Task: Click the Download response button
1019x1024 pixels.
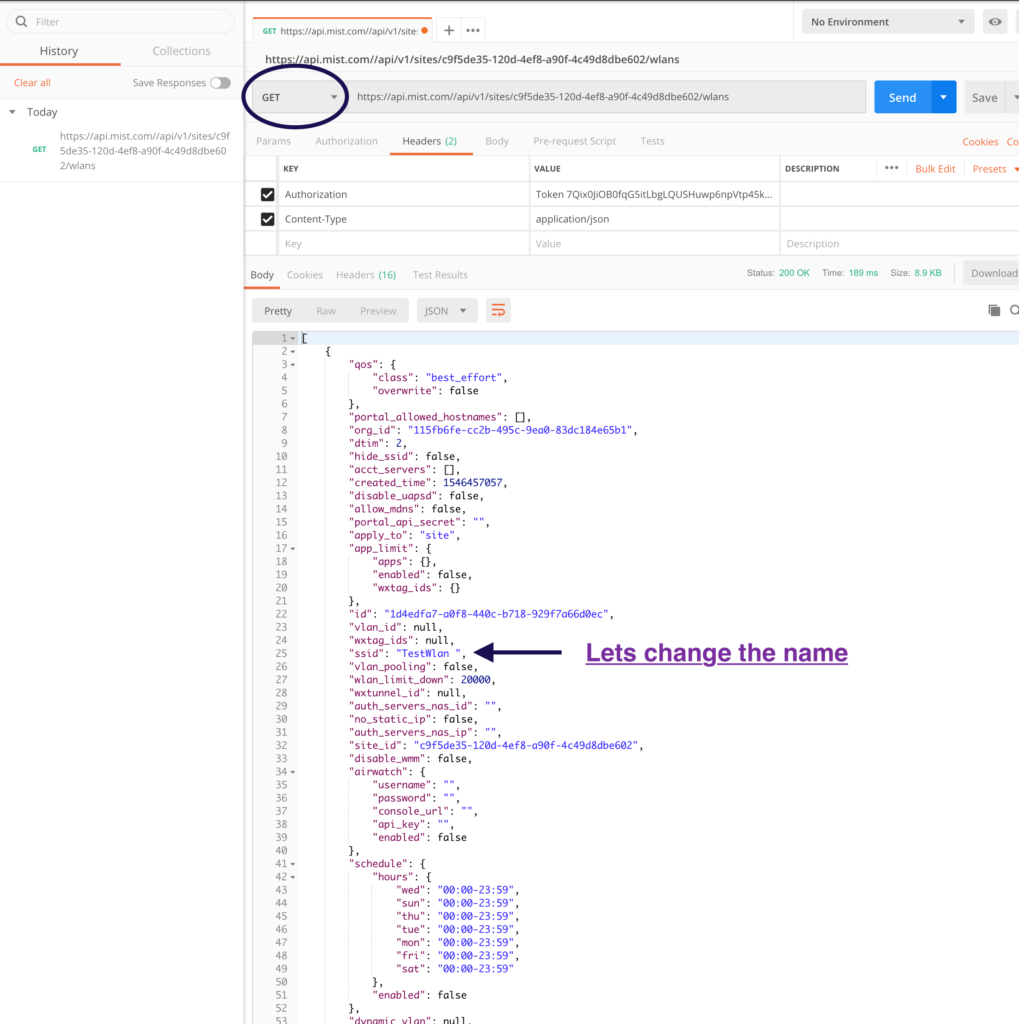Action: [x=993, y=272]
